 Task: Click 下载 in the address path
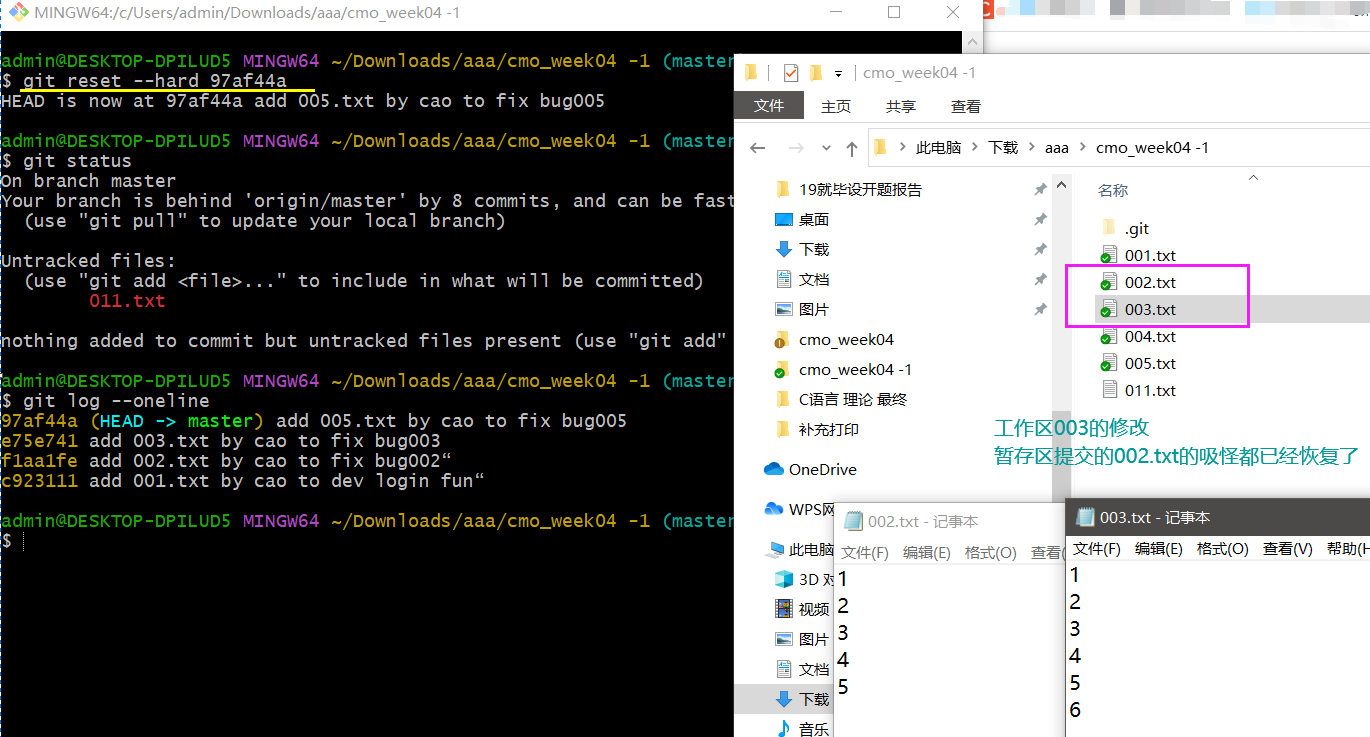pos(1003,148)
